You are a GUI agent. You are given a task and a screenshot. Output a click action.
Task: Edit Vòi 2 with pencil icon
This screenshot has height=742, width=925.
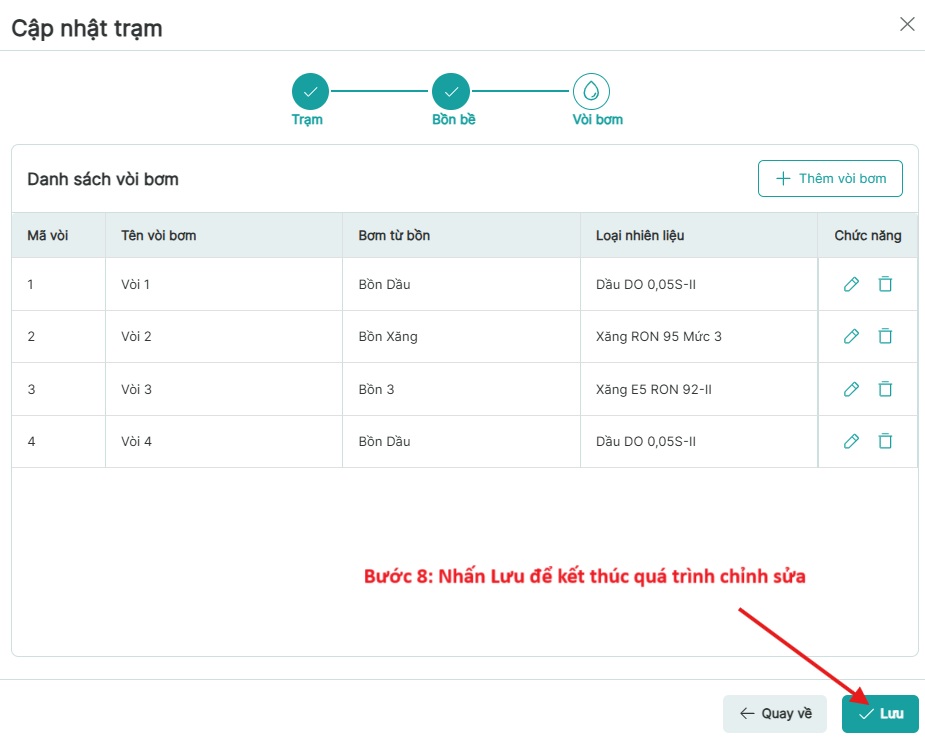(x=851, y=336)
